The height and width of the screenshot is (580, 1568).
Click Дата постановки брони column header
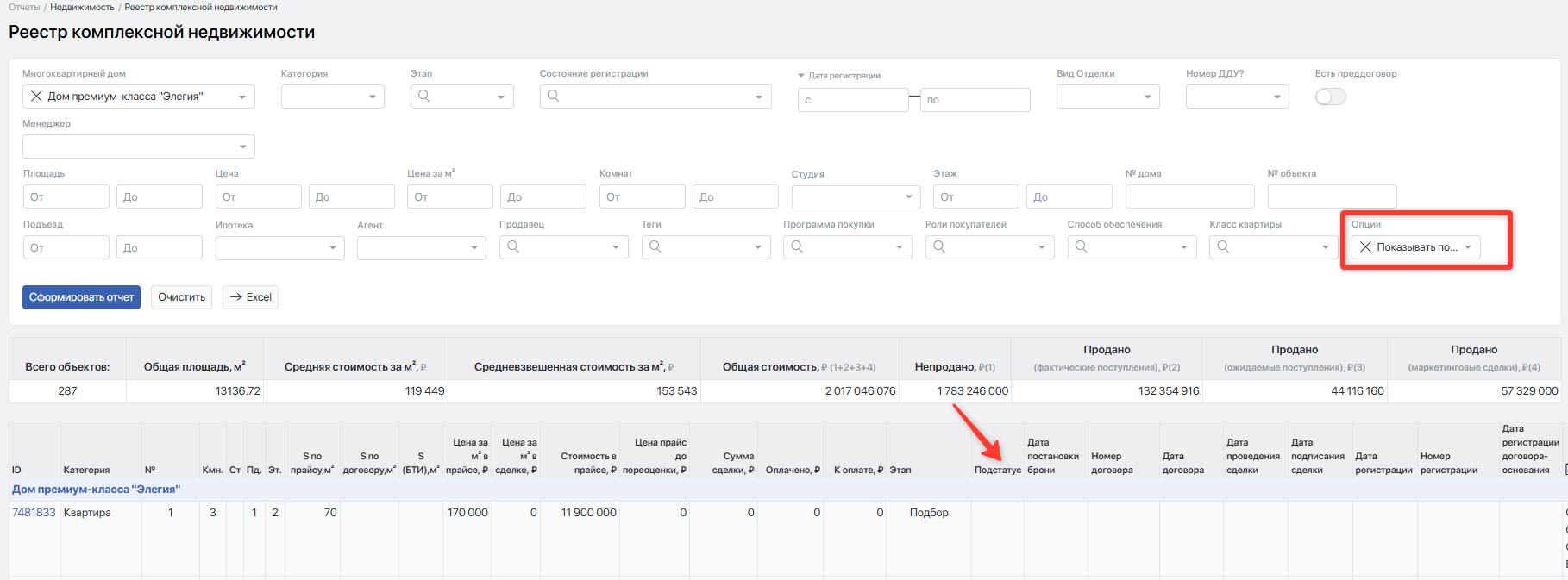[1053, 456]
